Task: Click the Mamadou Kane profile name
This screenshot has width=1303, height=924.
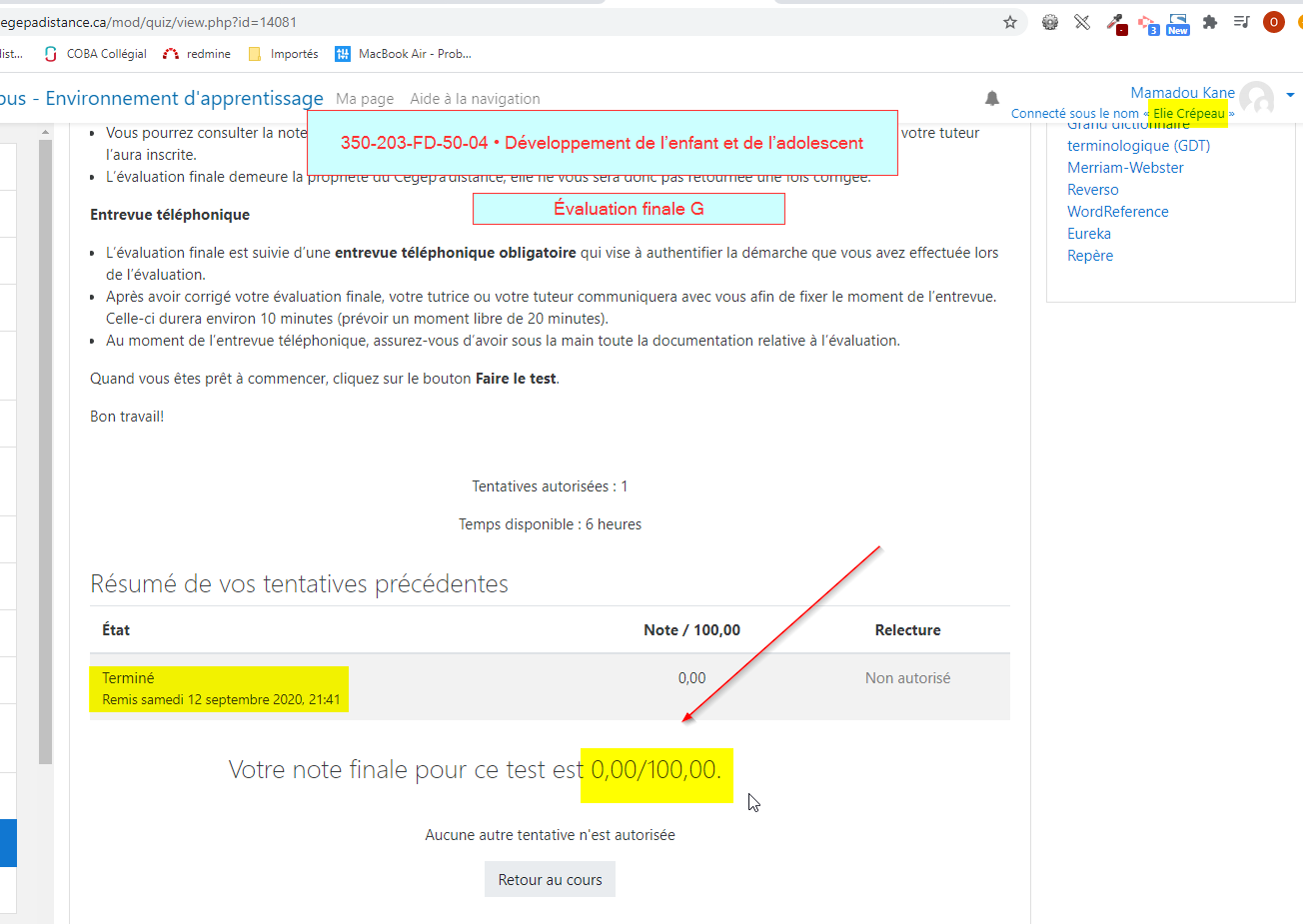Action: click(x=1182, y=93)
